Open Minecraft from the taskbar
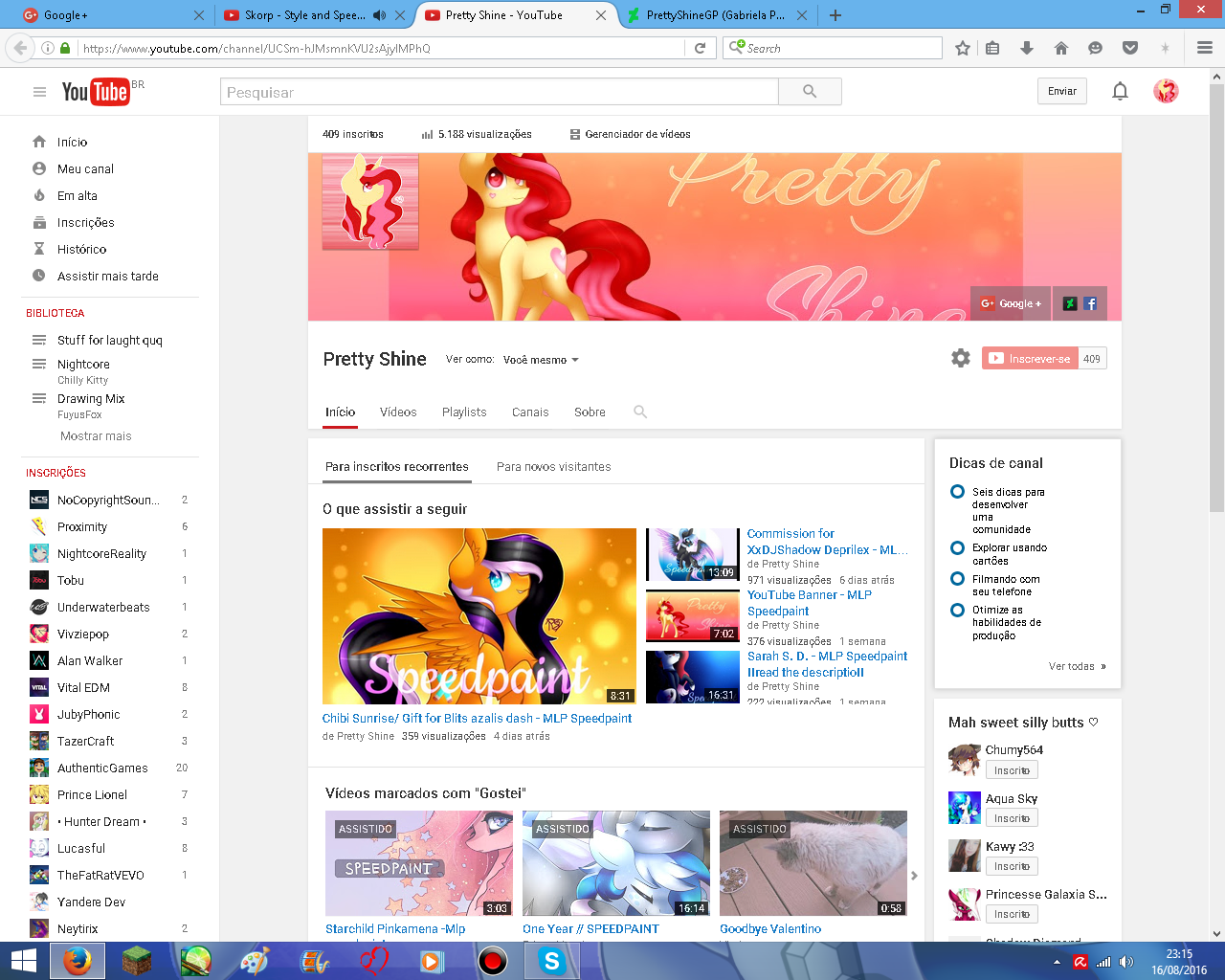Viewport: 1225px width, 980px height. [137, 961]
